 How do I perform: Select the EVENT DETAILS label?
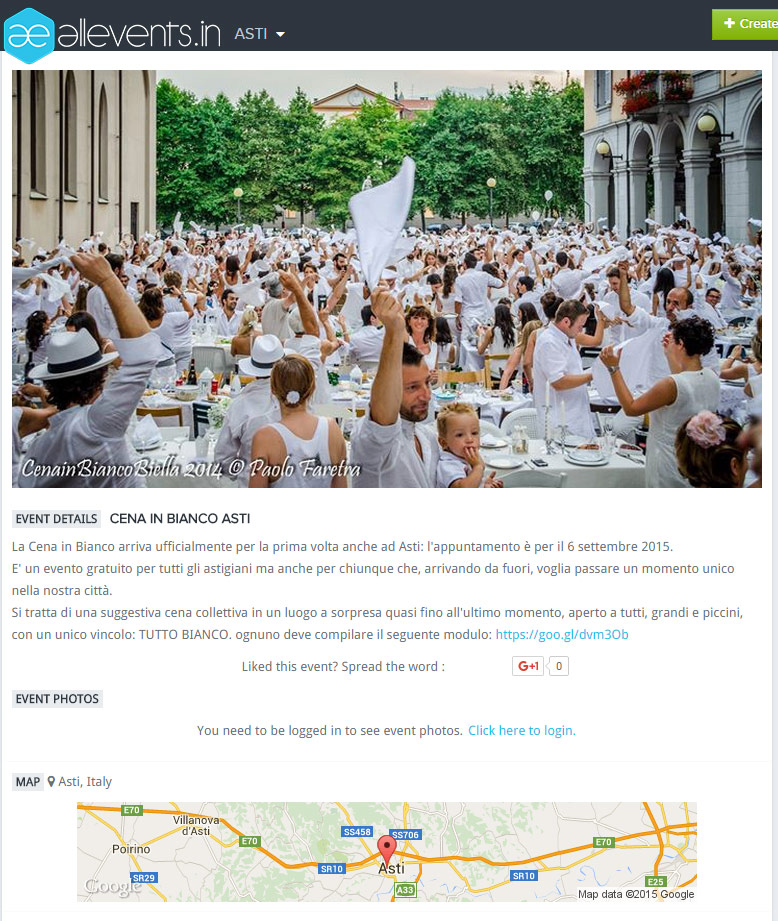[56, 519]
